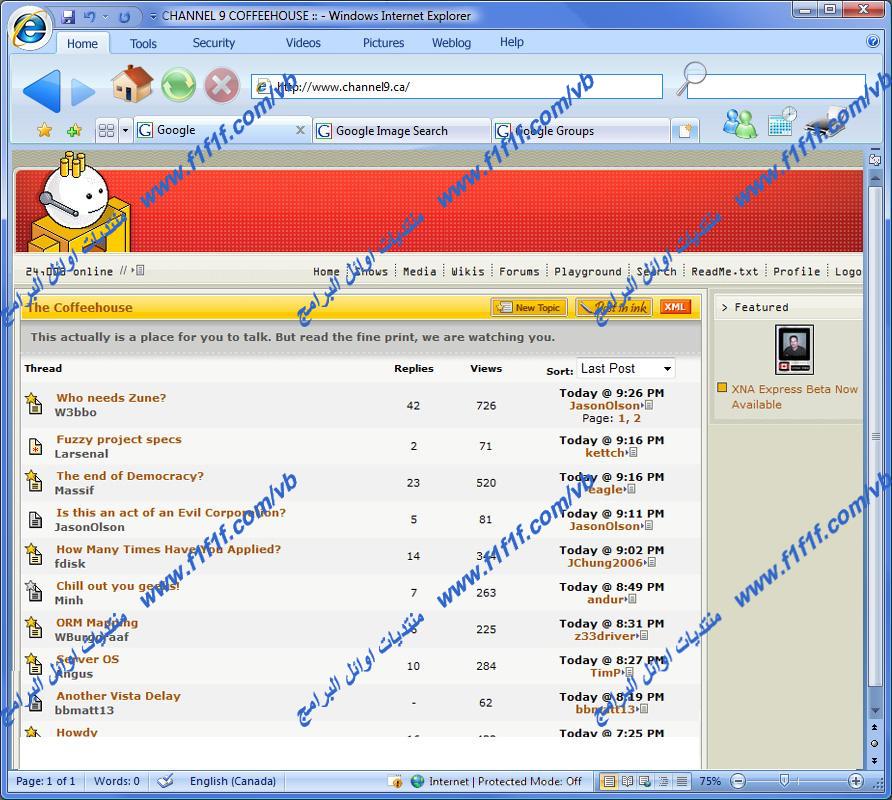892x800 pixels.
Task: Switch to the Google Image Search tab
Action: point(391,131)
